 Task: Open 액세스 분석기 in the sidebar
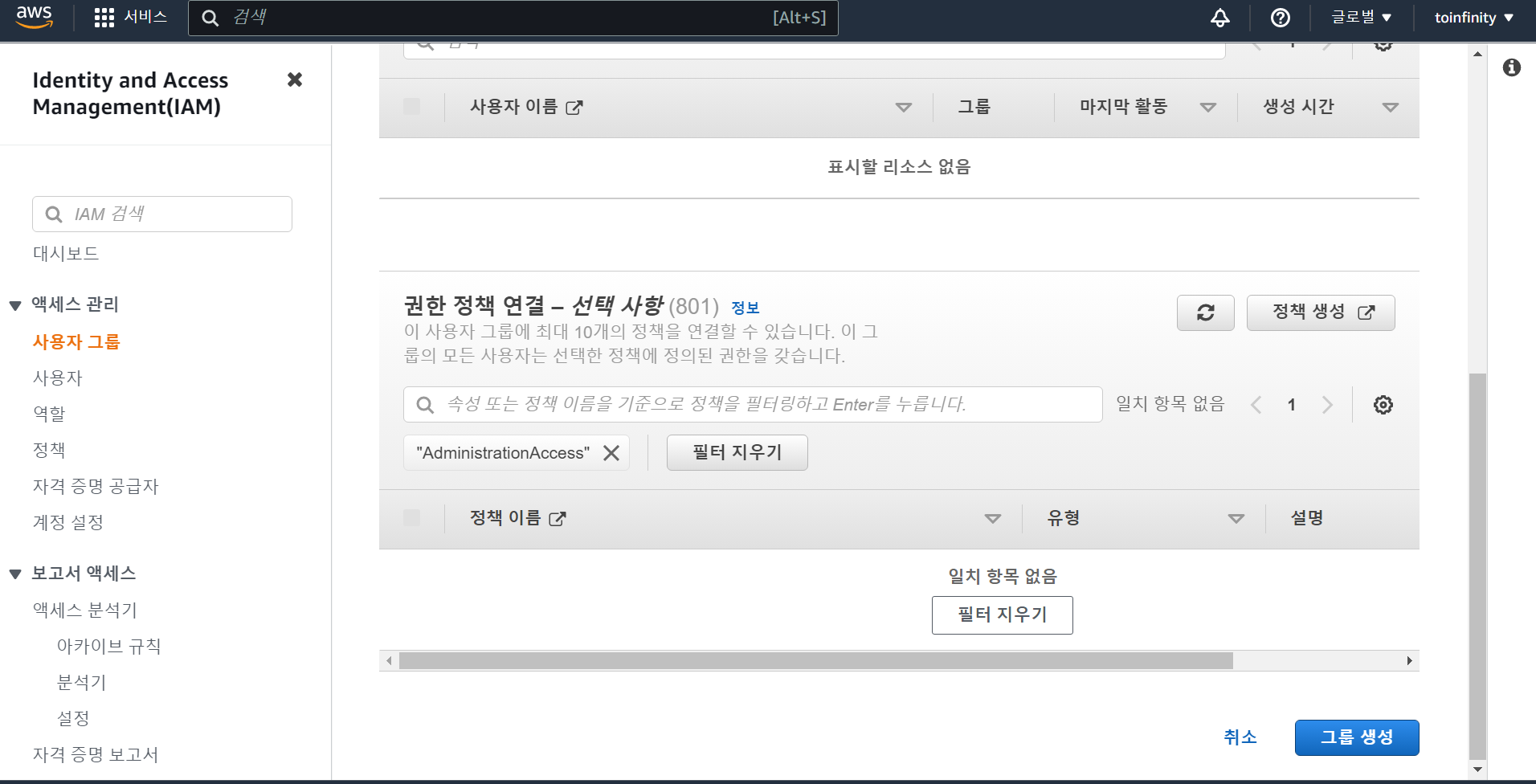tap(85, 610)
